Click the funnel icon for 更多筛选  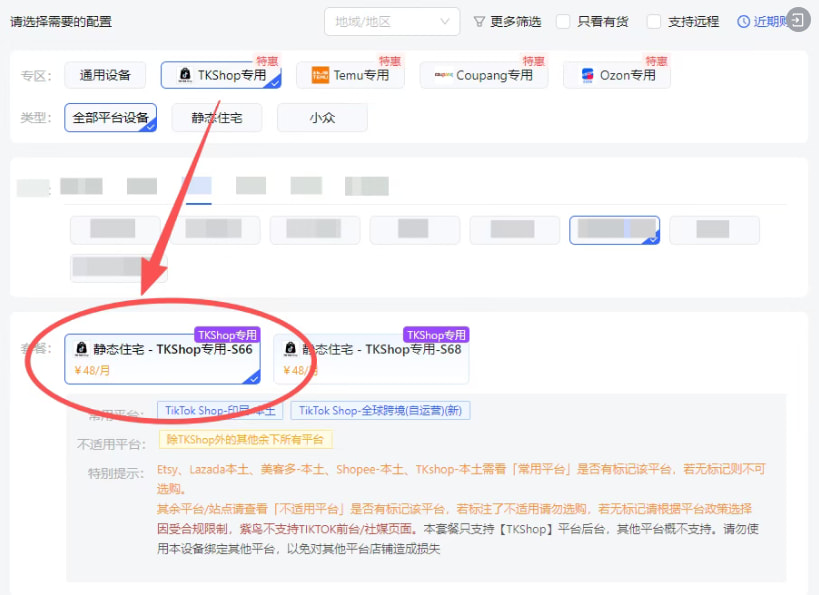(x=479, y=21)
